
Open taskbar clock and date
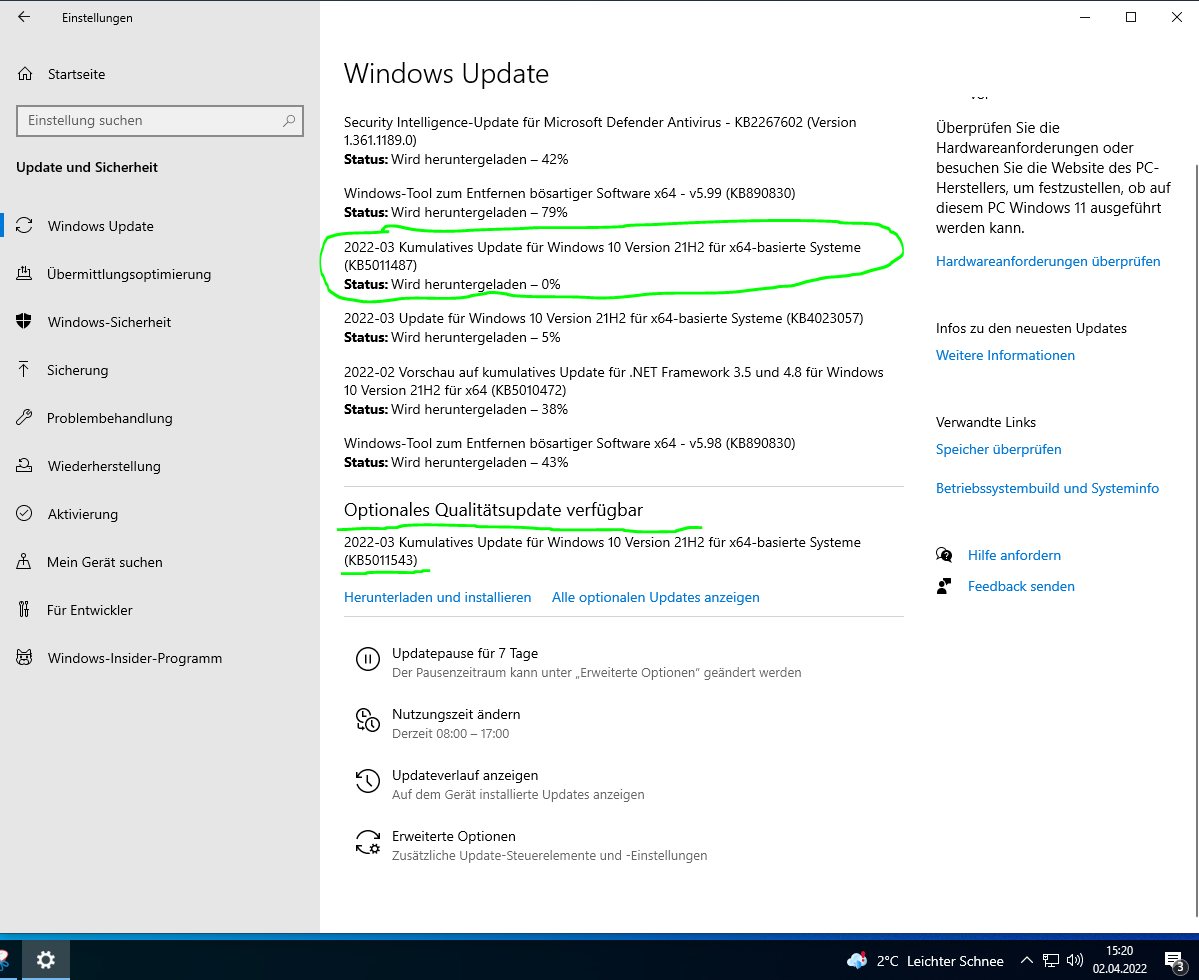(1119, 960)
